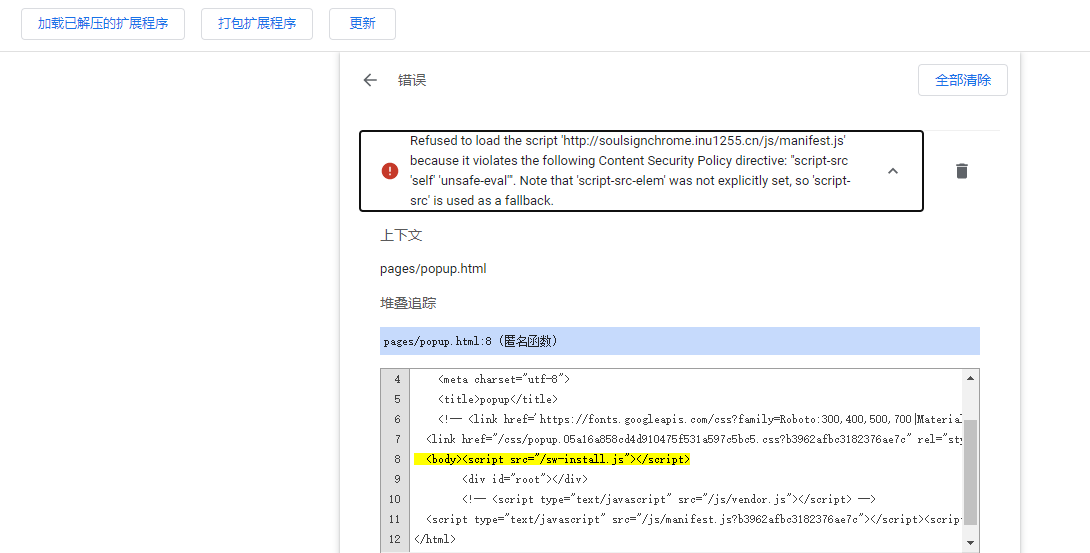
Task: Click code line 12 closing html tag
Action: [435, 539]
